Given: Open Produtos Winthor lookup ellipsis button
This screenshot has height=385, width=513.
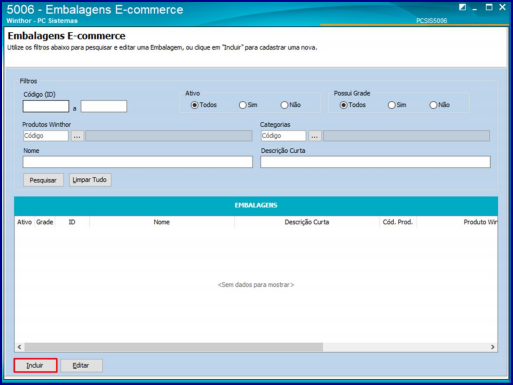Looking at the screenshot, I should click(x=77, y=136).
